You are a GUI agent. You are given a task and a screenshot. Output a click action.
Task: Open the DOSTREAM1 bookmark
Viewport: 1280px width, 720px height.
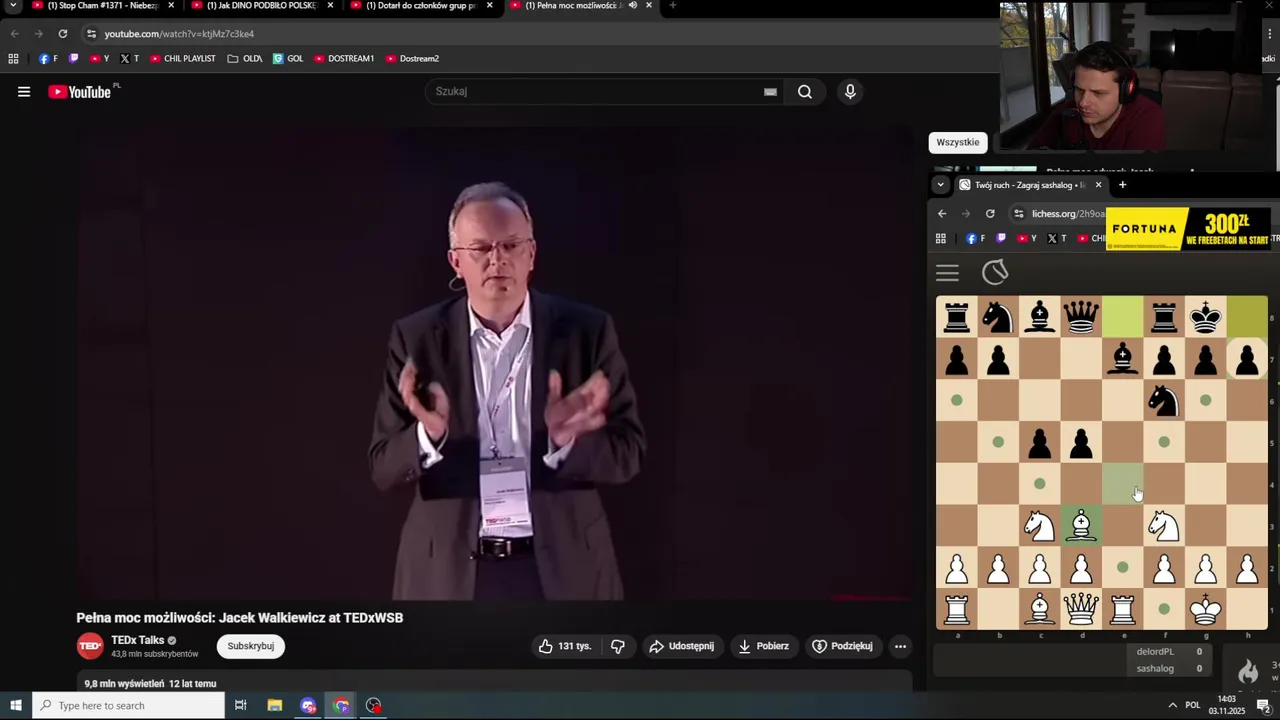(344, 59)
